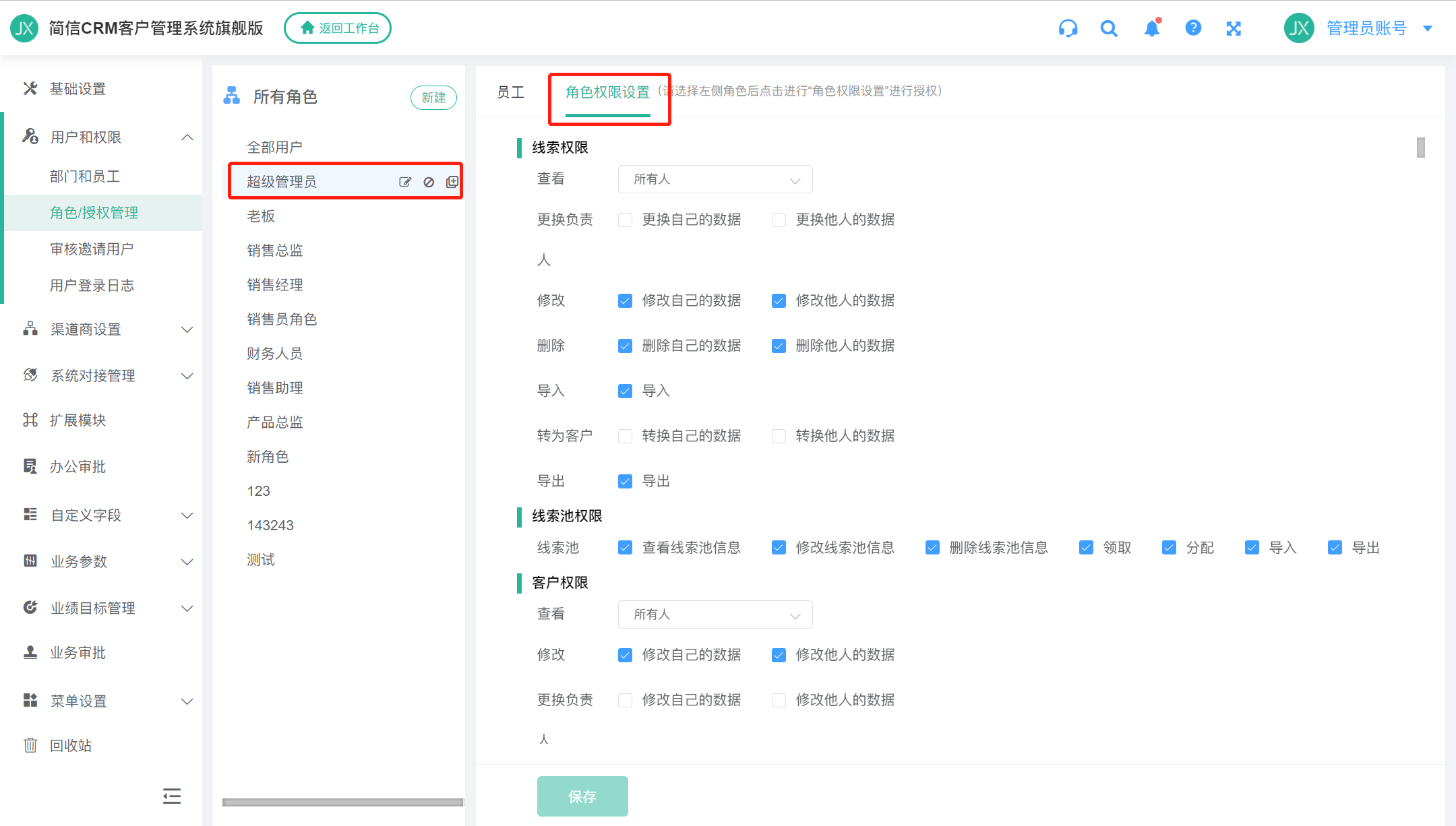Toggle fullscreen with the expand icon

pos(1234,28)
